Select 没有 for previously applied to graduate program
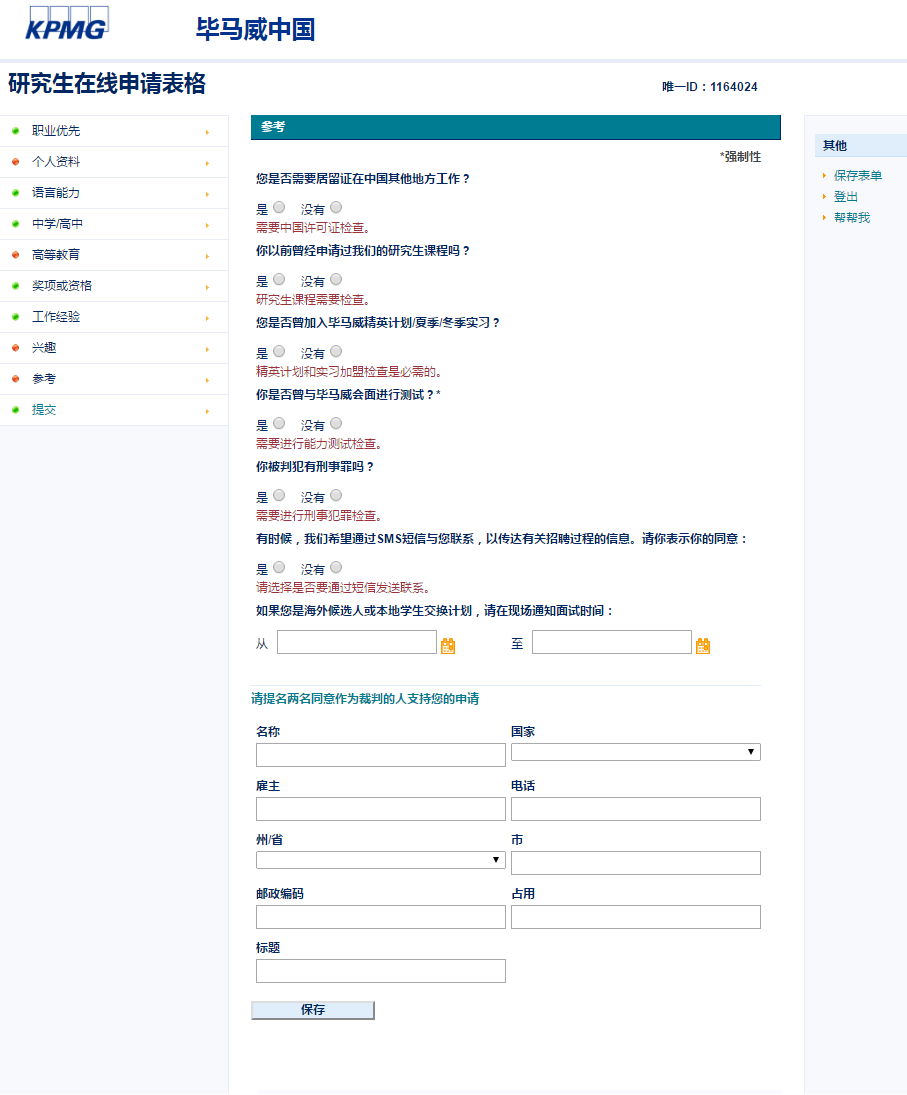The height and width of the screenshot is (1095, 907). pyautogui.click(x=337, y=279)
